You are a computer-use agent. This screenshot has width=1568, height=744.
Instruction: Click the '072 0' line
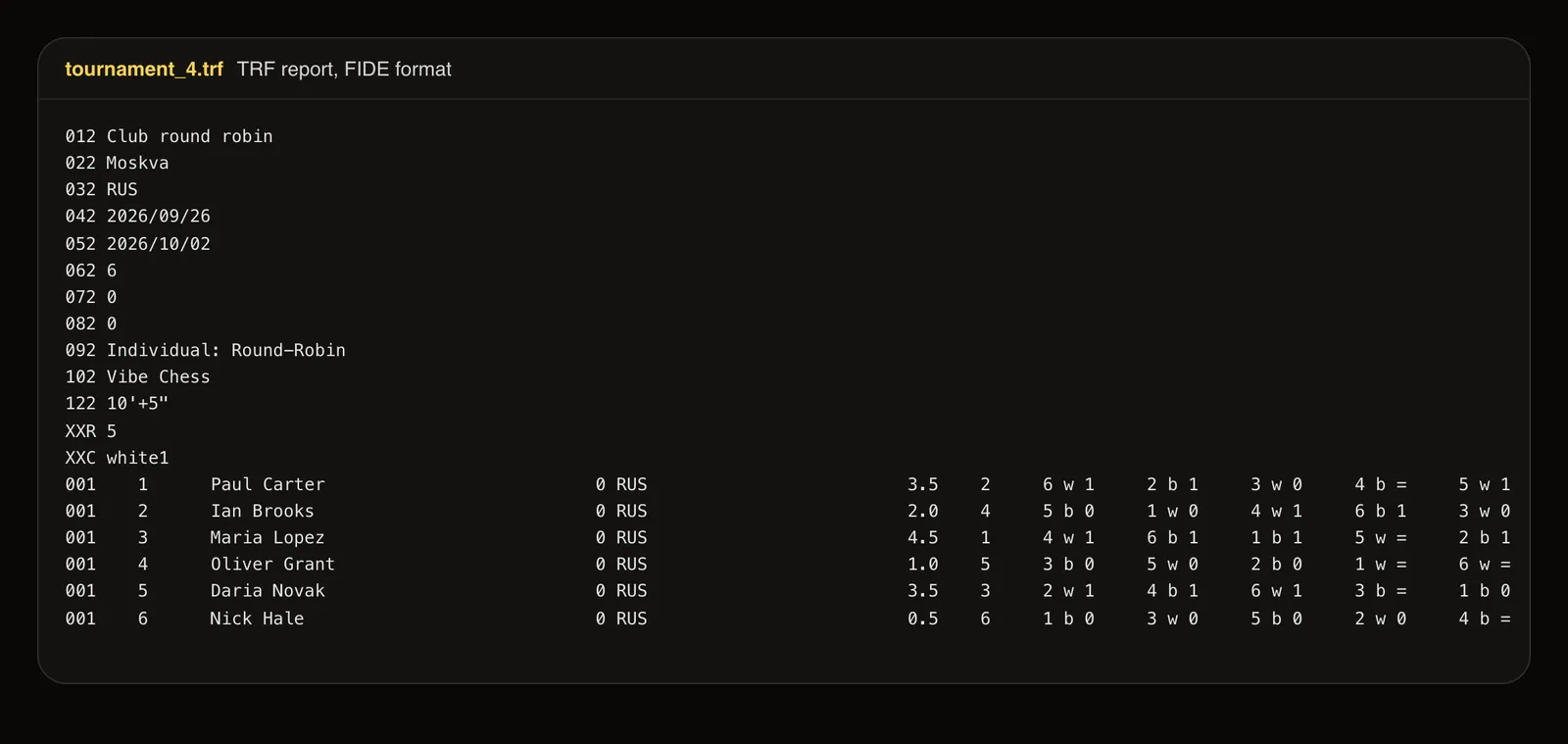[x=91, y=296]
